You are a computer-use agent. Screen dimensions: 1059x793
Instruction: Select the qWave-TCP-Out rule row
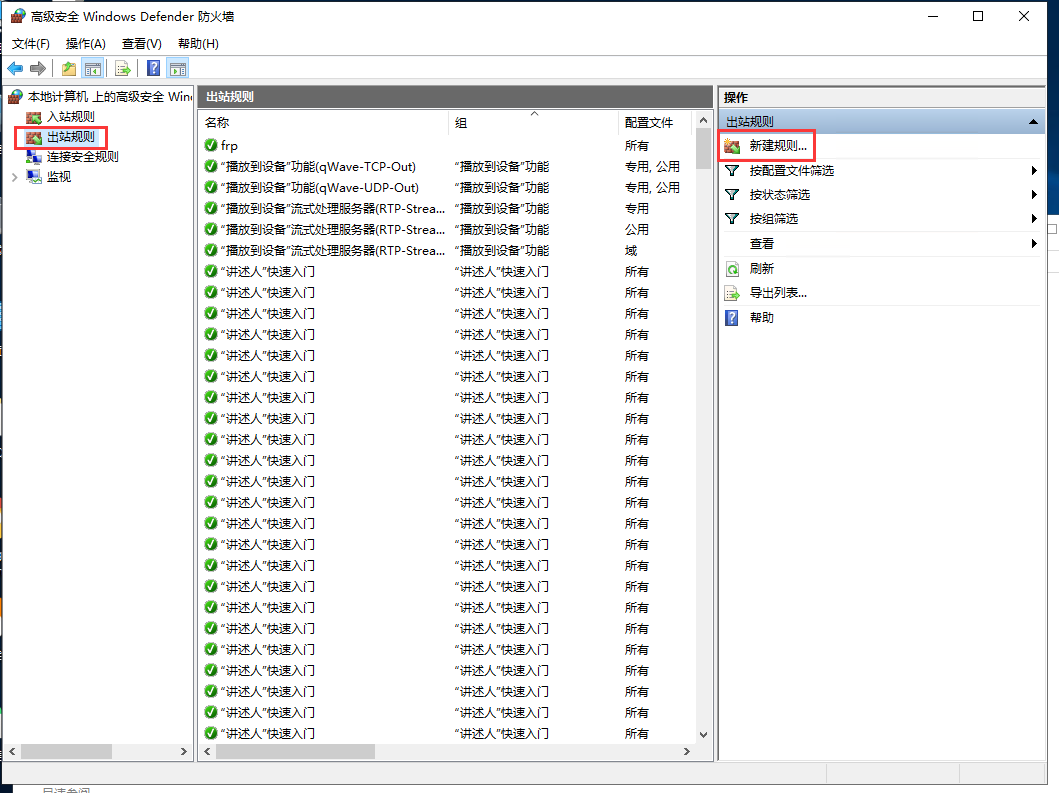447,167
